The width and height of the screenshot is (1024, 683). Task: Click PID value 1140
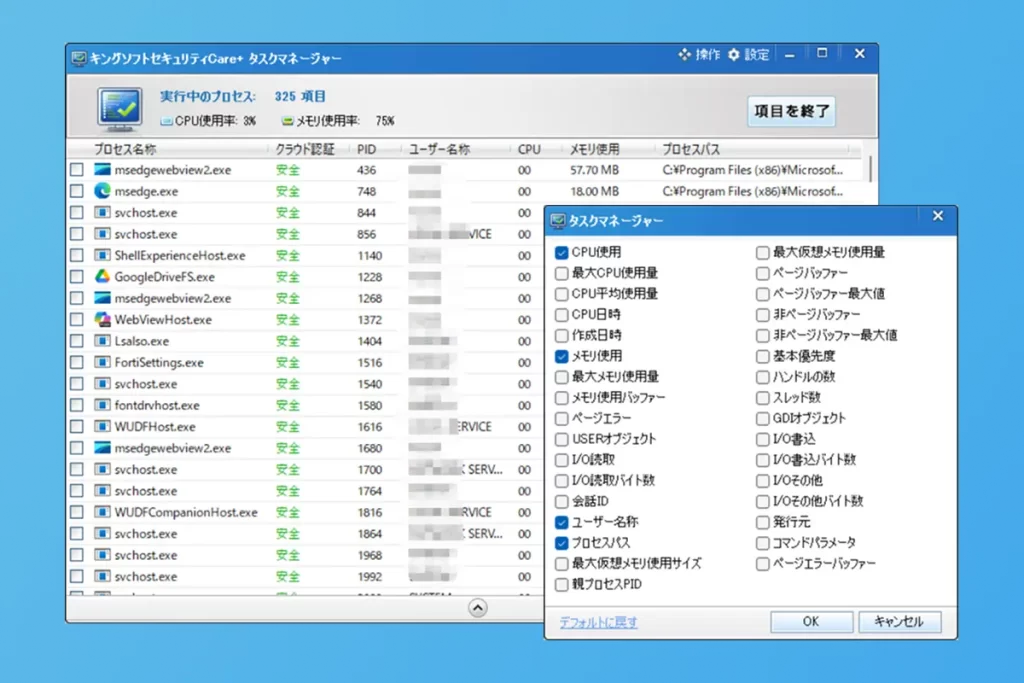pos(370,255)
